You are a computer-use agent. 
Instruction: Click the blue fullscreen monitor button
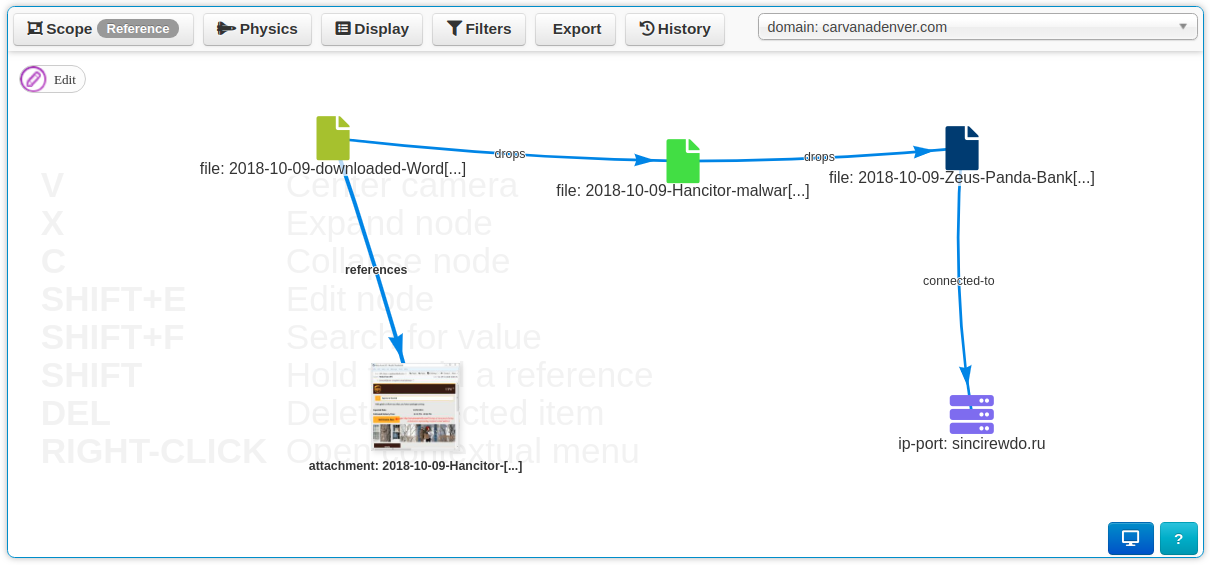click(1130, 538)
